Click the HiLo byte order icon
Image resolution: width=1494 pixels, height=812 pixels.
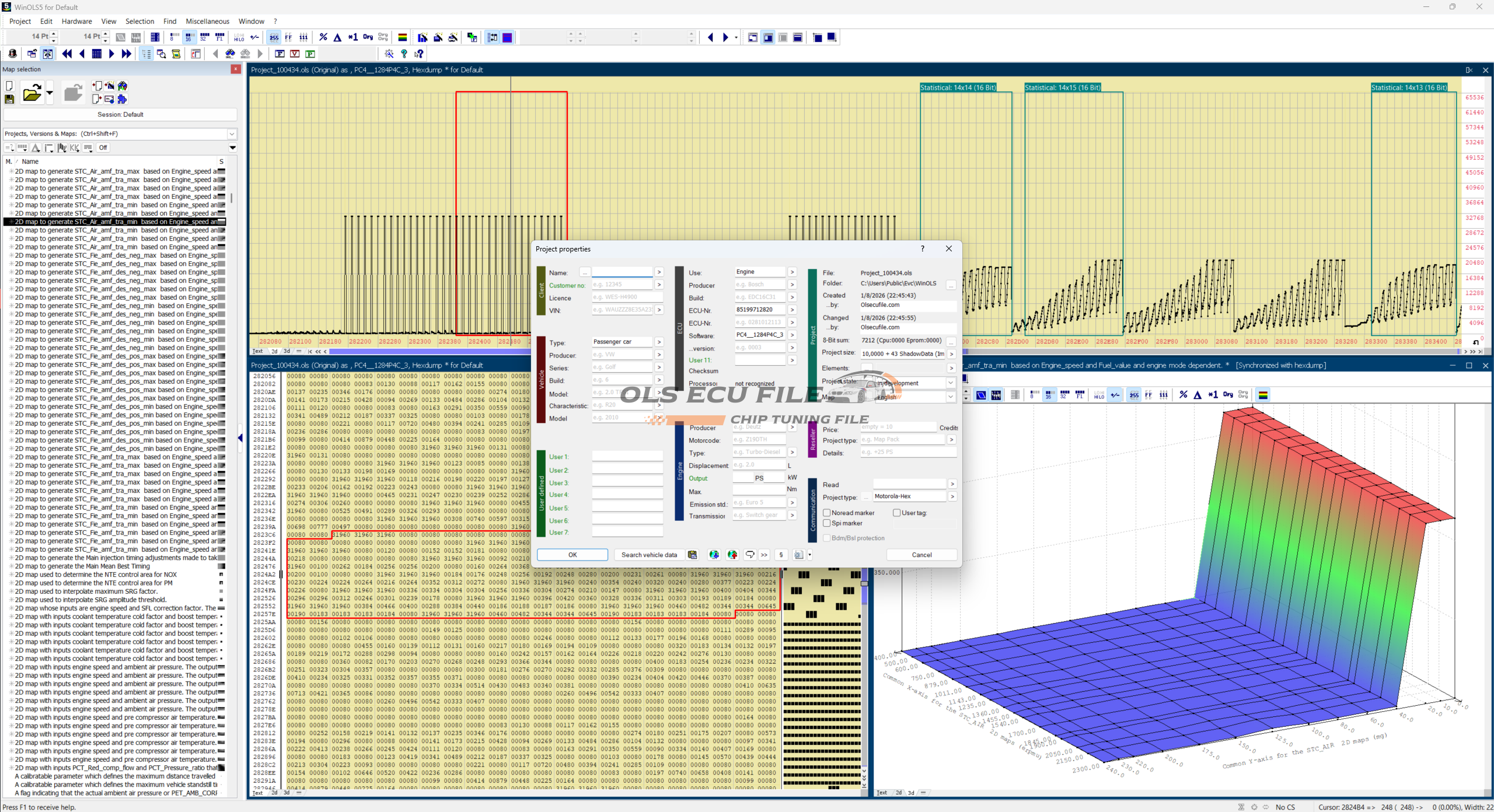(239, 37)
